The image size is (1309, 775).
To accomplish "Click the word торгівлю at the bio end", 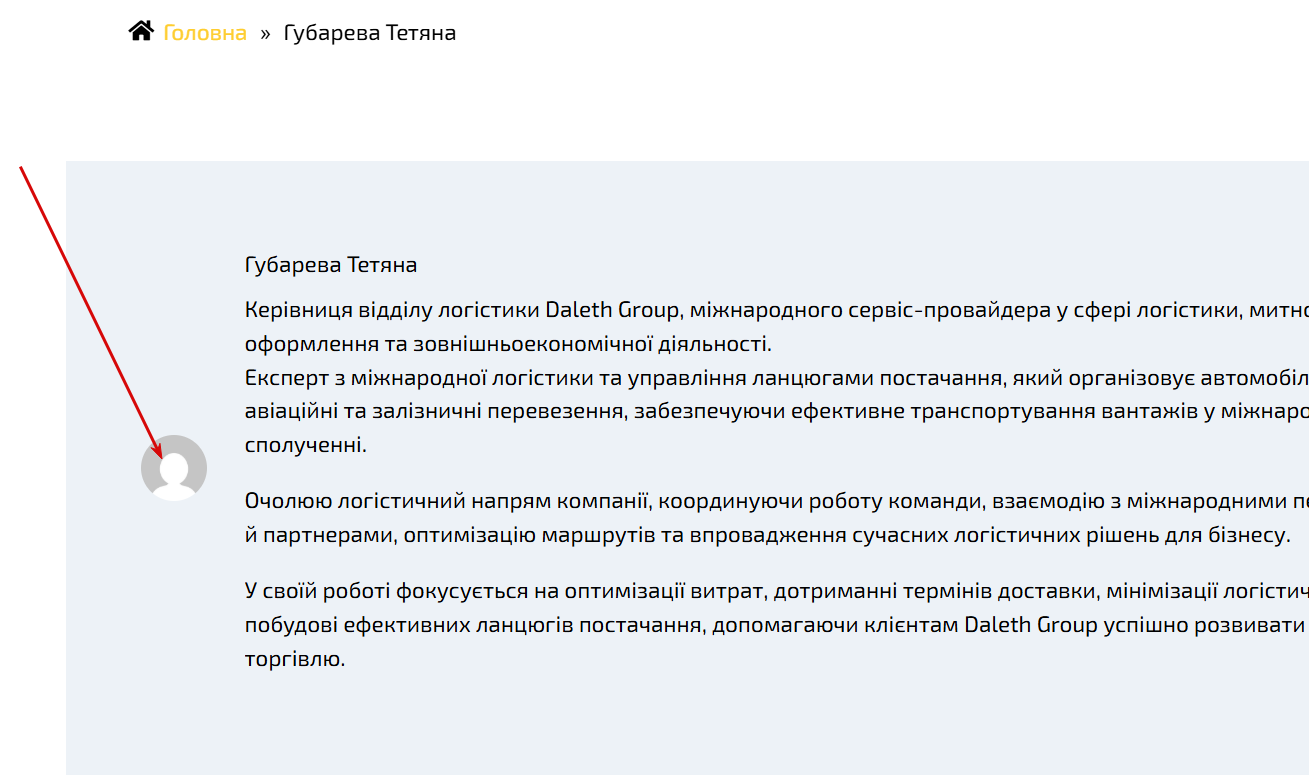I will (x=295, y=659).
